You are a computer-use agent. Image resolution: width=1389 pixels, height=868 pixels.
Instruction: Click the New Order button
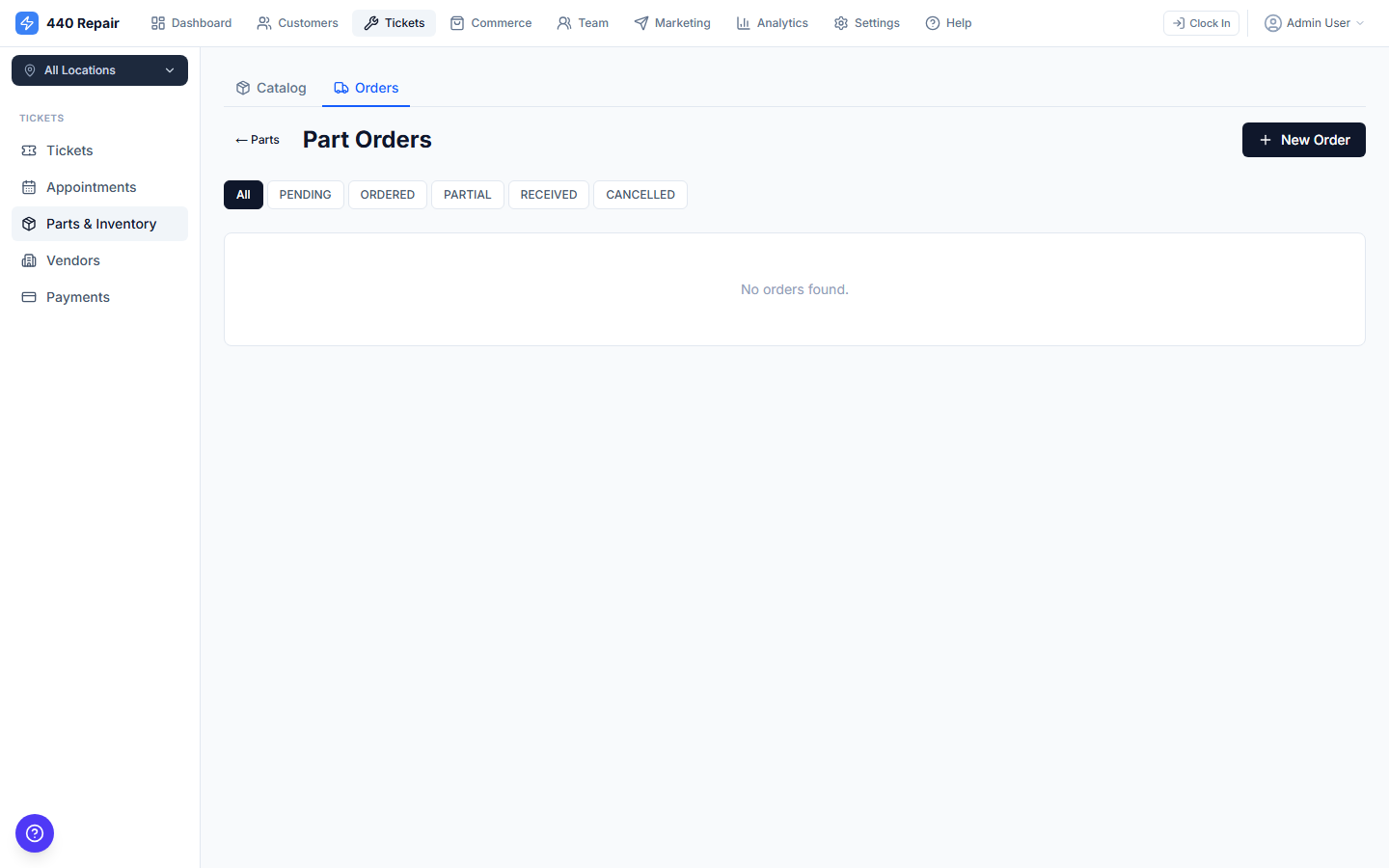[1303, 140]
